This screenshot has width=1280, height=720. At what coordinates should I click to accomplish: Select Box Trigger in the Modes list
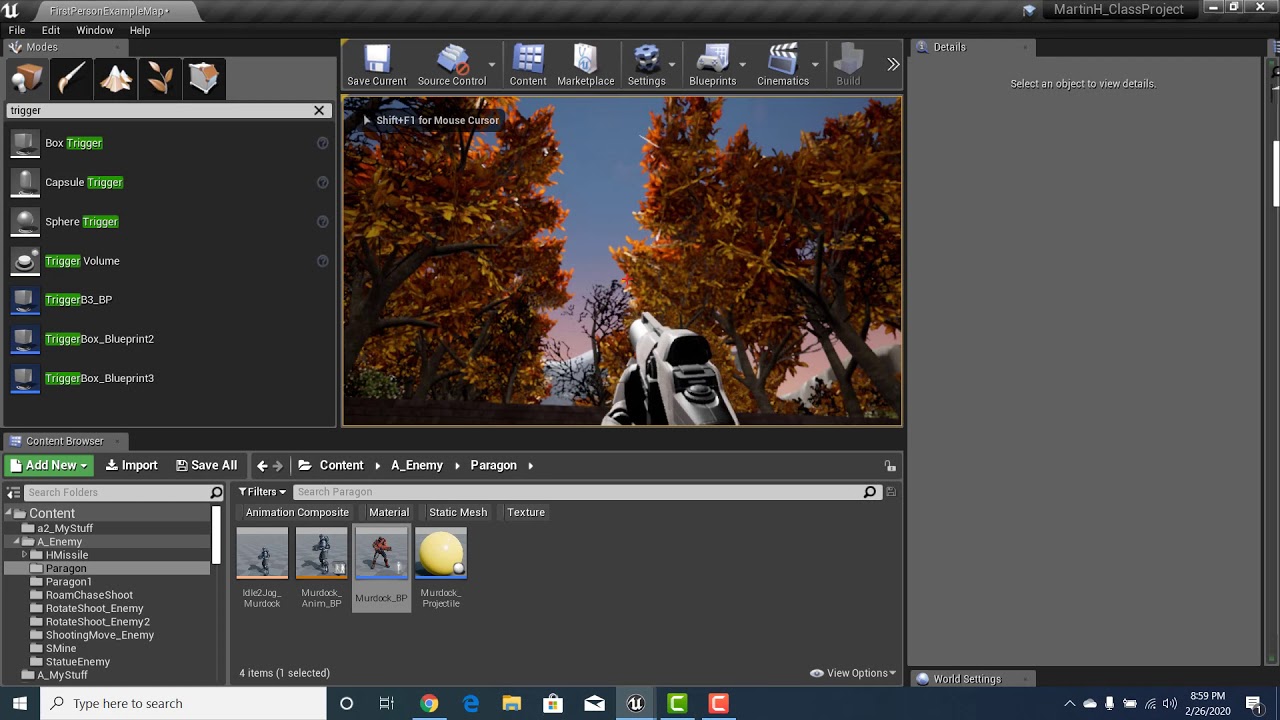168,143
